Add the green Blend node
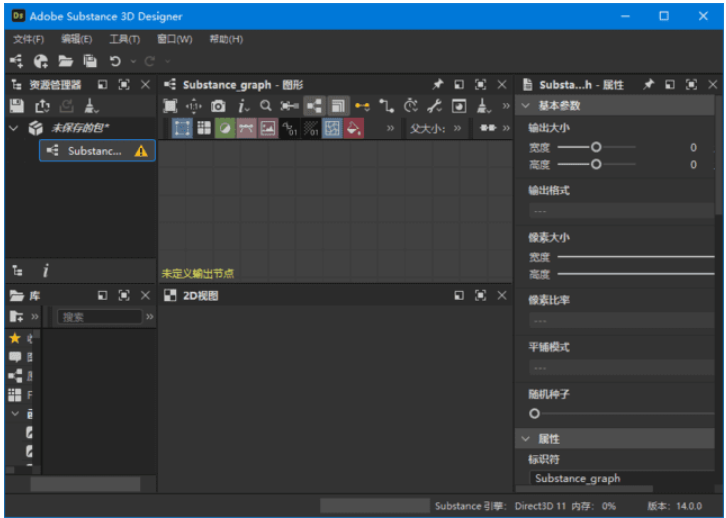 coord(225,128)
